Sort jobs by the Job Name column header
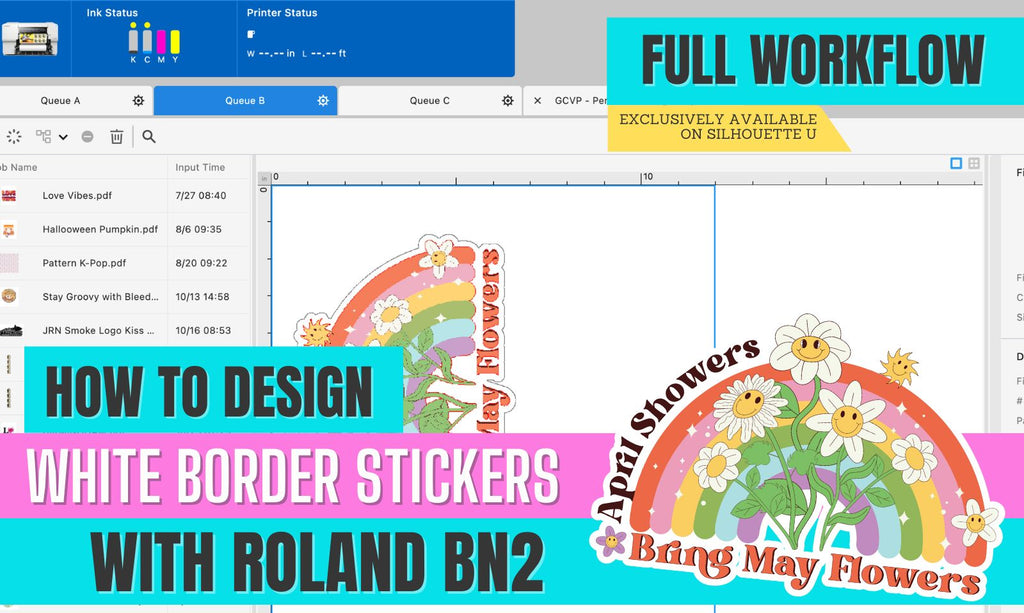Screen dimensions: 1024x613 coord(18,167)
